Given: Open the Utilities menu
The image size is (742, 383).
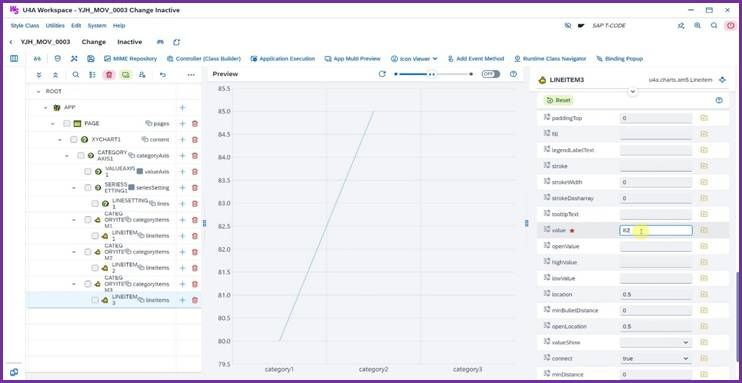Looking at the screenshot, I should 55,26.
